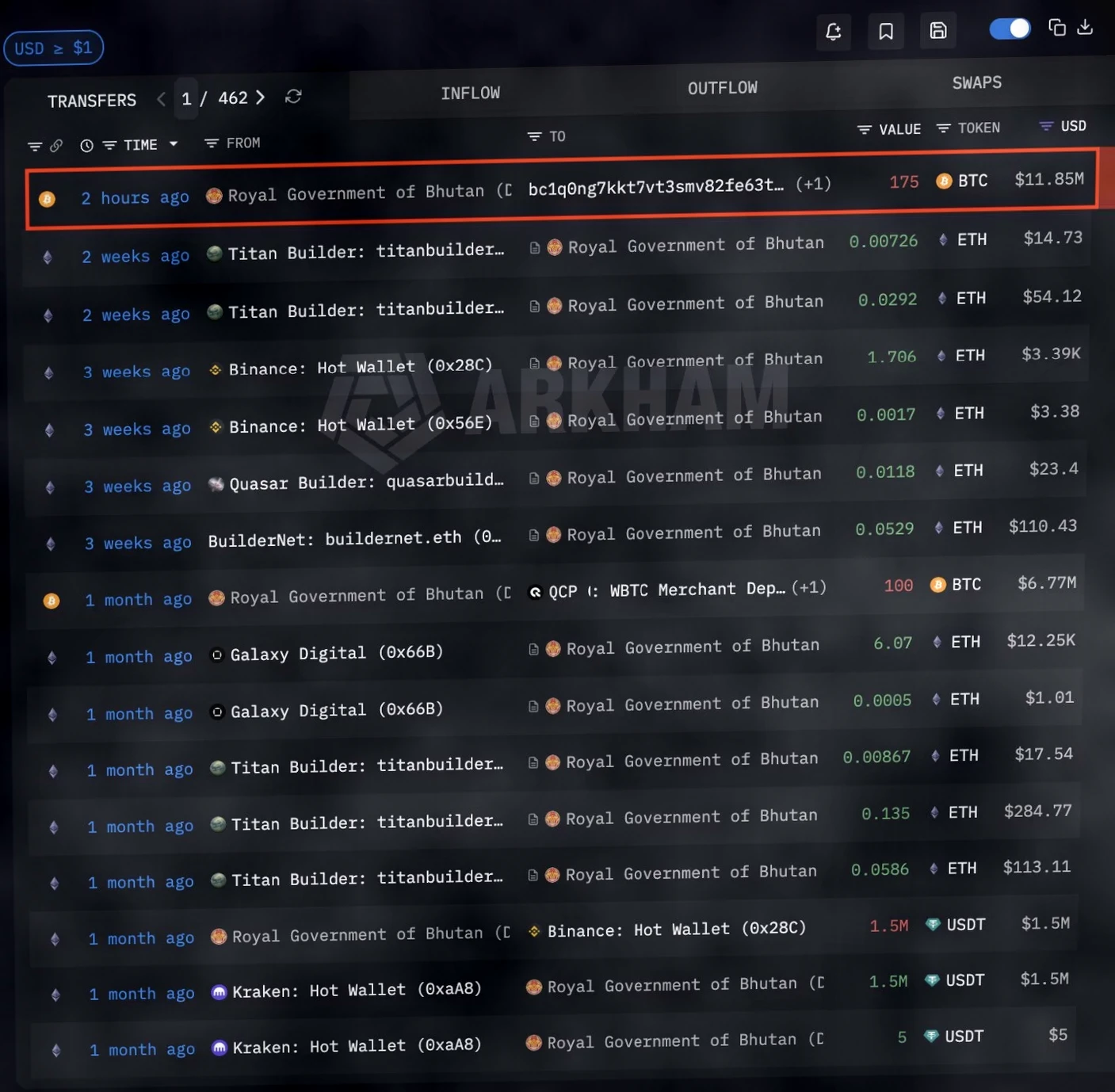Click the leftmost filter icon in the header row
This screenshot has width=1115, height=1092.
(x=35, y=147)
